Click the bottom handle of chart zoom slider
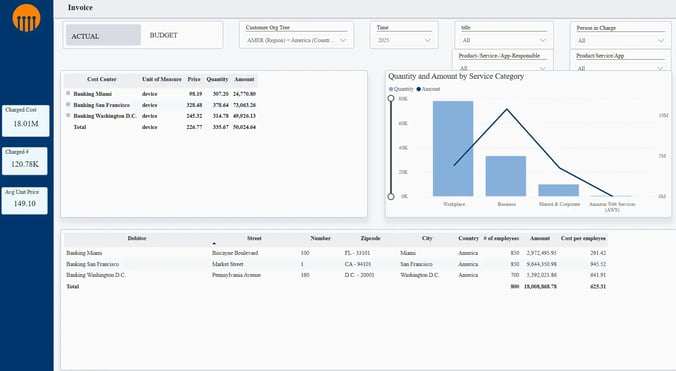Image resolution: width=676 pixels, height=371 pixels. click(391, 196)
